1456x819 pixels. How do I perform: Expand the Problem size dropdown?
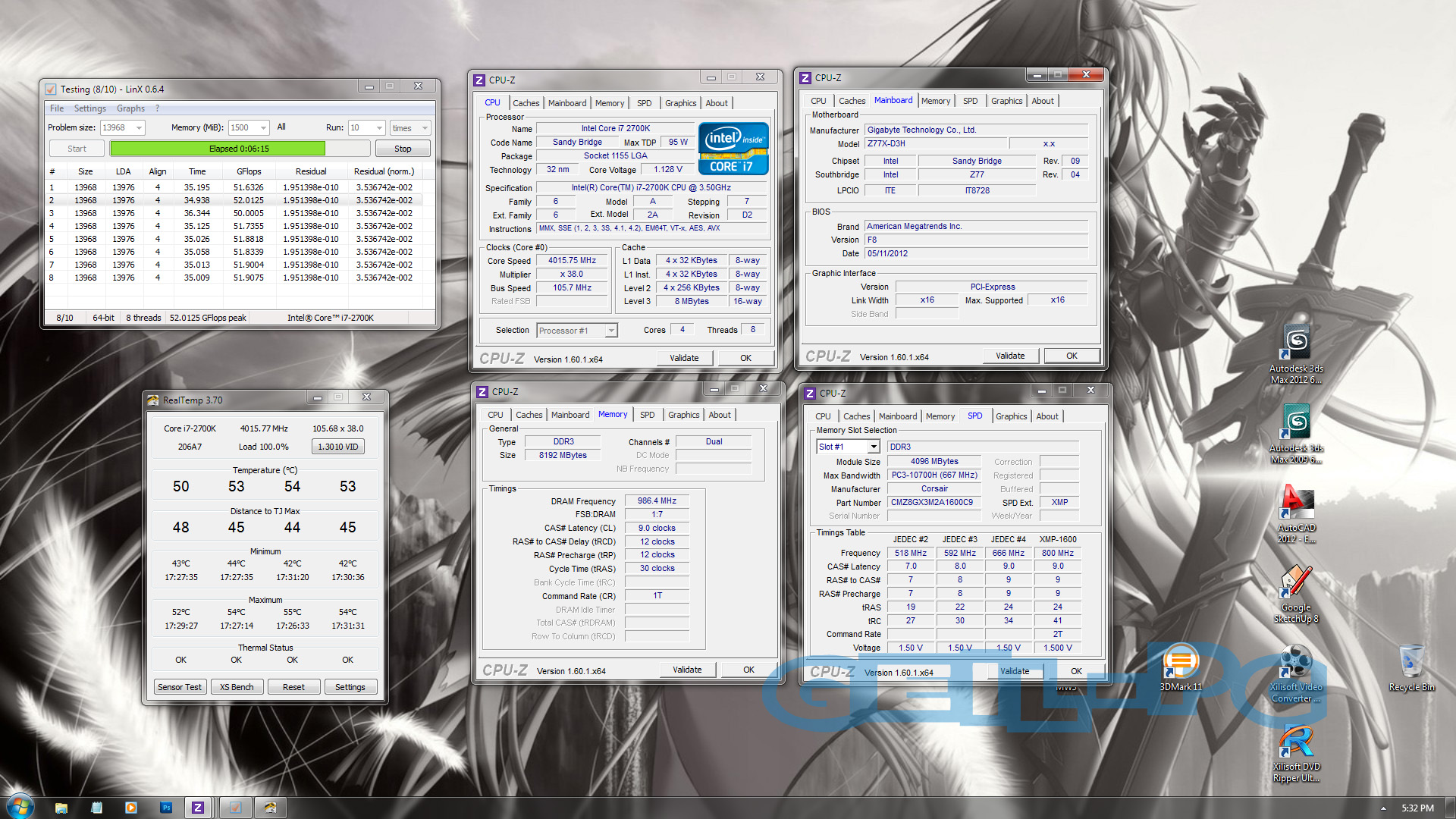(x=139, y=128)
